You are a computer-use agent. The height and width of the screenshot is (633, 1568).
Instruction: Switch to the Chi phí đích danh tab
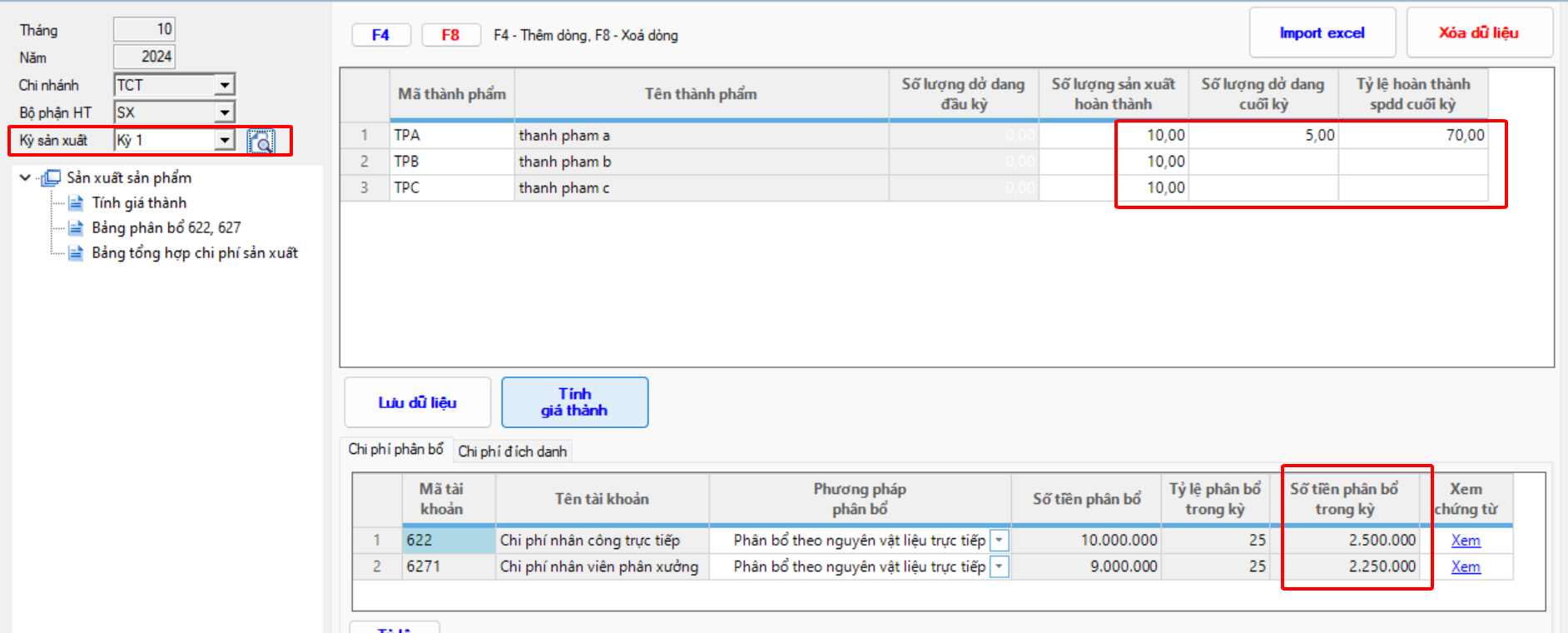[512, 451]
